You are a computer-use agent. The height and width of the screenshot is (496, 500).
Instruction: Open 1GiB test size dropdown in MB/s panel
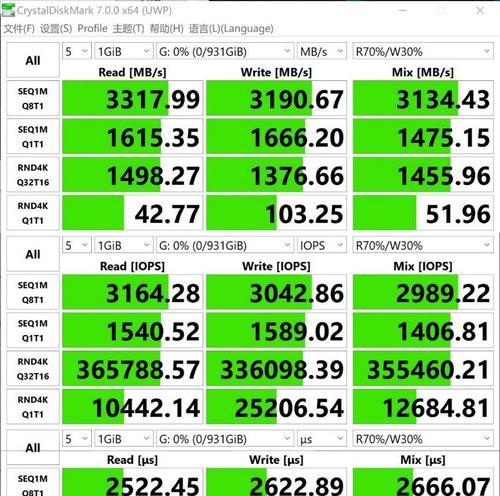[x=123, y=51]
